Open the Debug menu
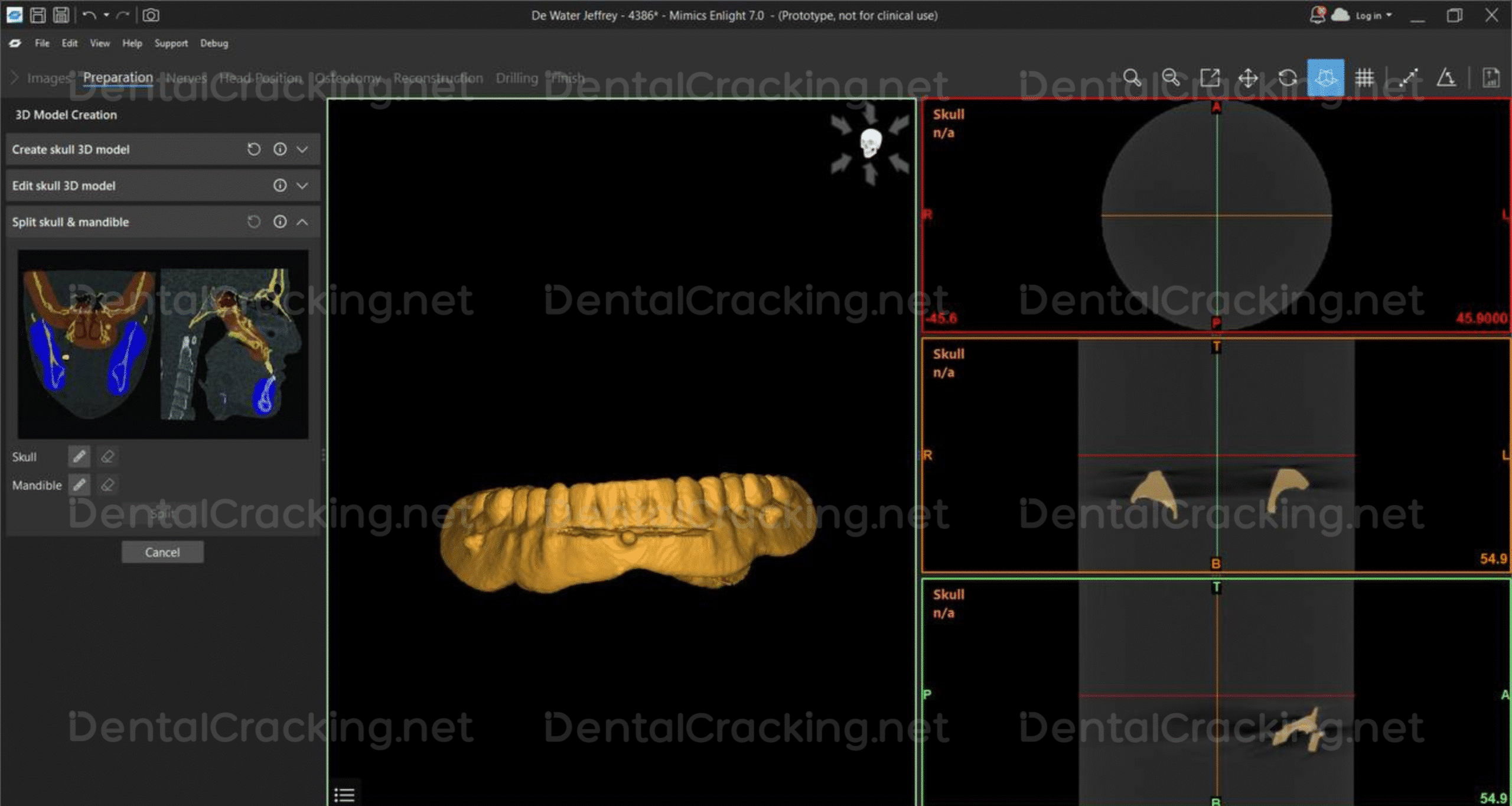This screenshot has width=1512, height=806. pos(214,43)
